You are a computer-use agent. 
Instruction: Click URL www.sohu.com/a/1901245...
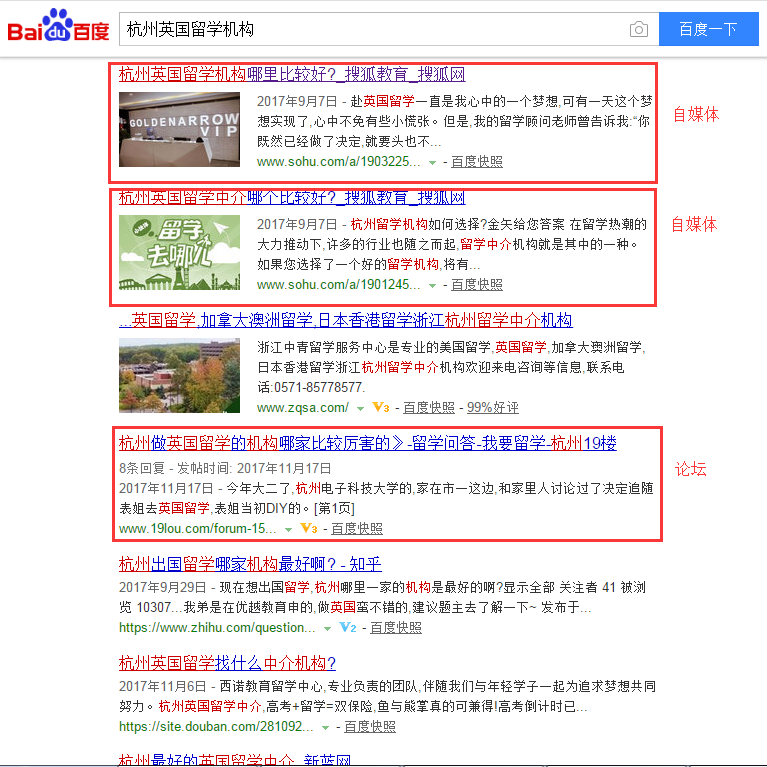click(x=338, y=284)
